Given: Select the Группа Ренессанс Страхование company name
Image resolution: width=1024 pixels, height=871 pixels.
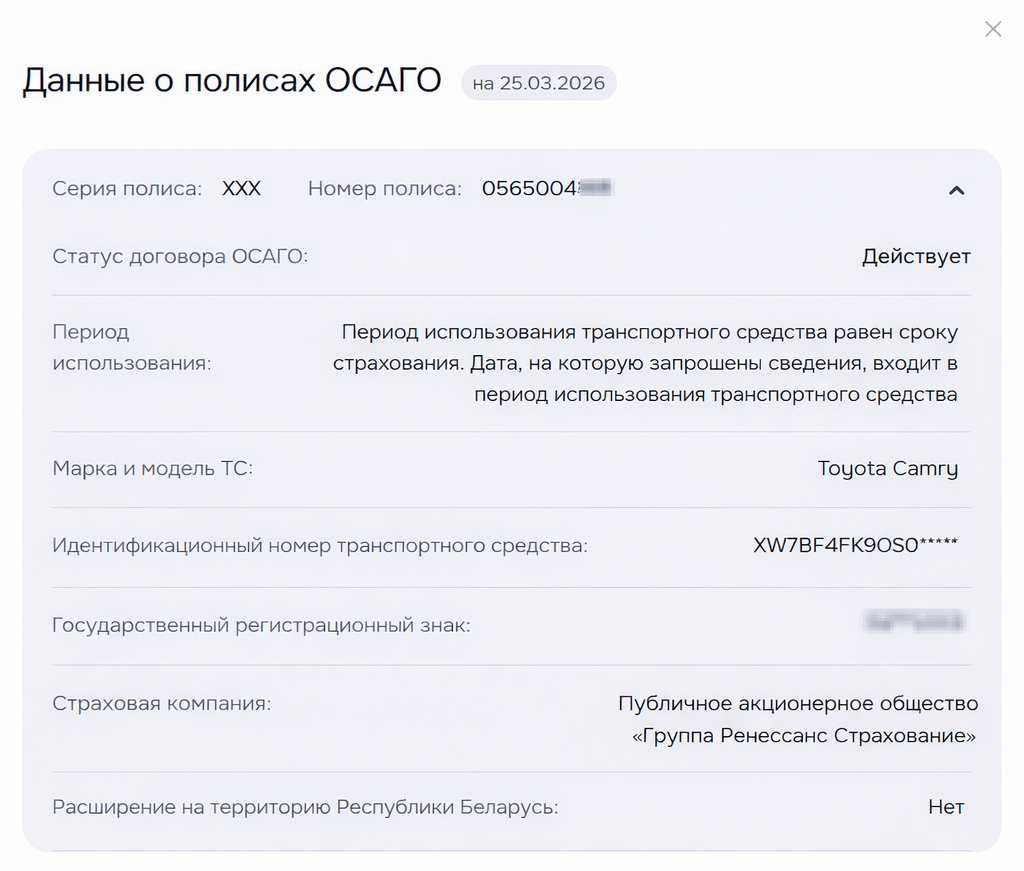Looking at the screenshot, I should 798,735.
